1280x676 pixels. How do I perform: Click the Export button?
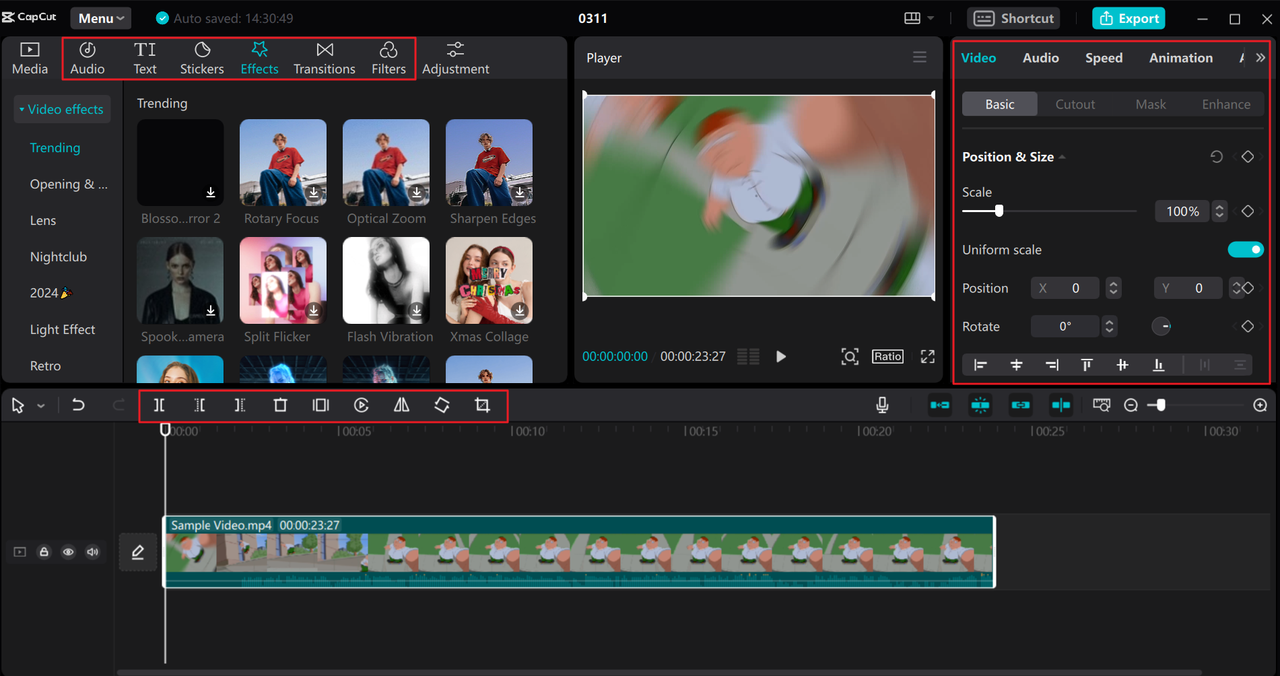pyautogui.click(x=1128, y=18)
